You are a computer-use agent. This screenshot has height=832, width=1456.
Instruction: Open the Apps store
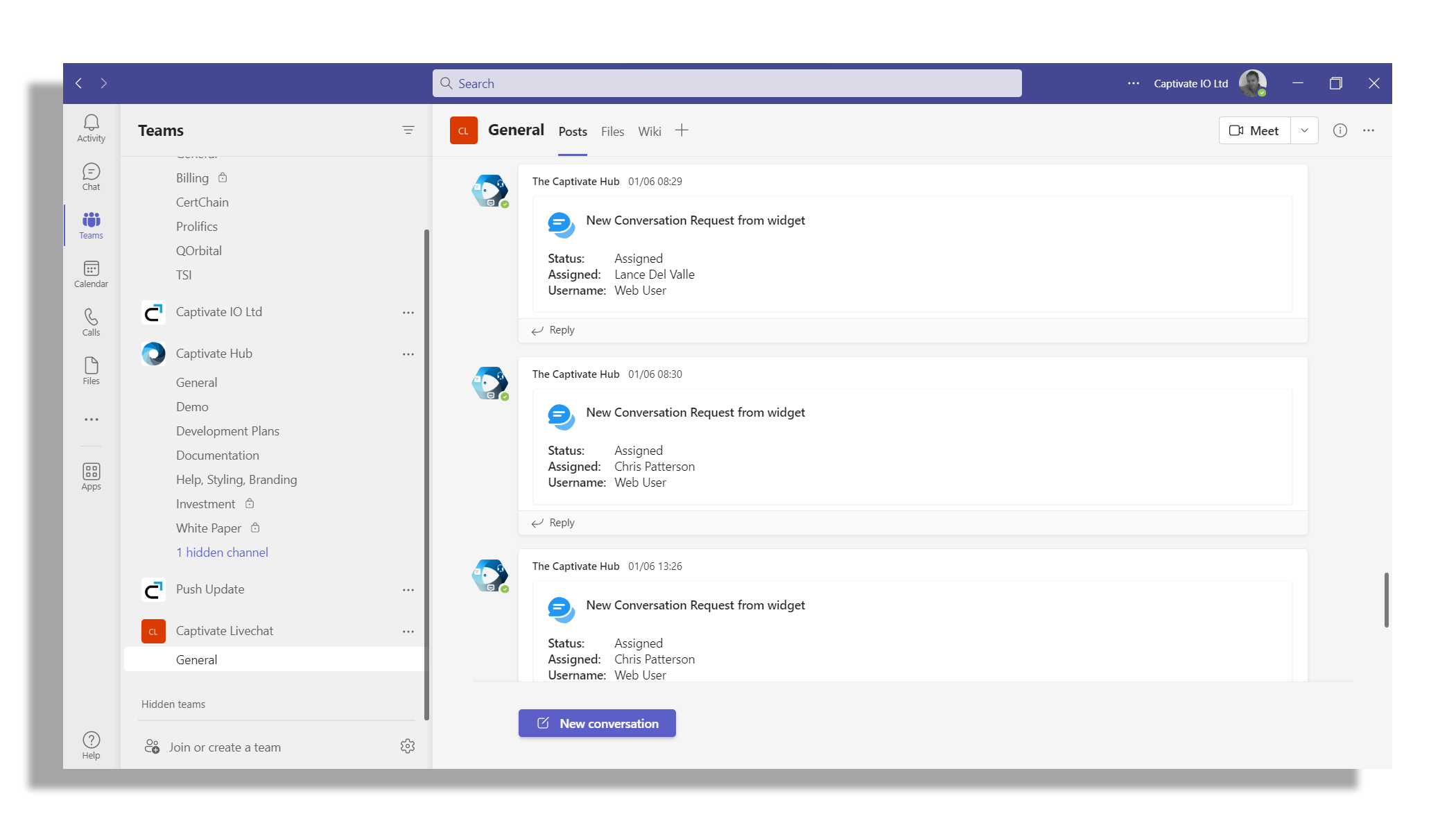[91, 477]
